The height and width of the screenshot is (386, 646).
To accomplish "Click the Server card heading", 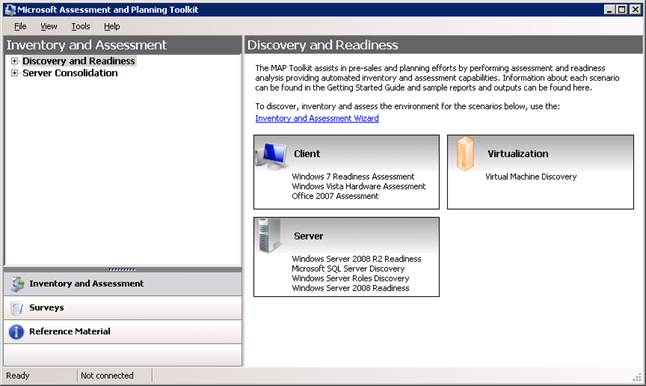I will (308, 236).
